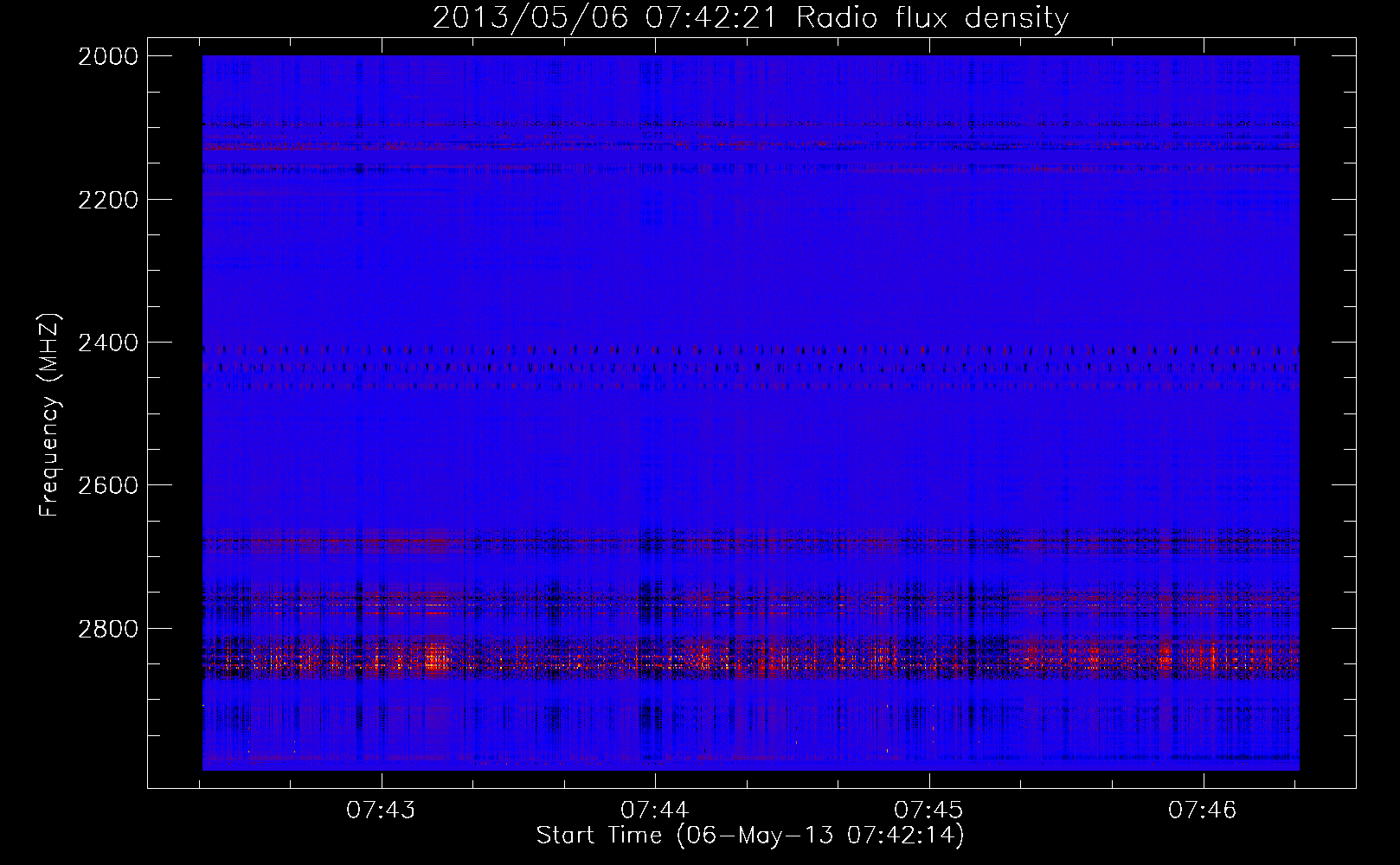Click the plot title '2013/05/06 07:42:21 Radio flux density'

pos(750,17)
